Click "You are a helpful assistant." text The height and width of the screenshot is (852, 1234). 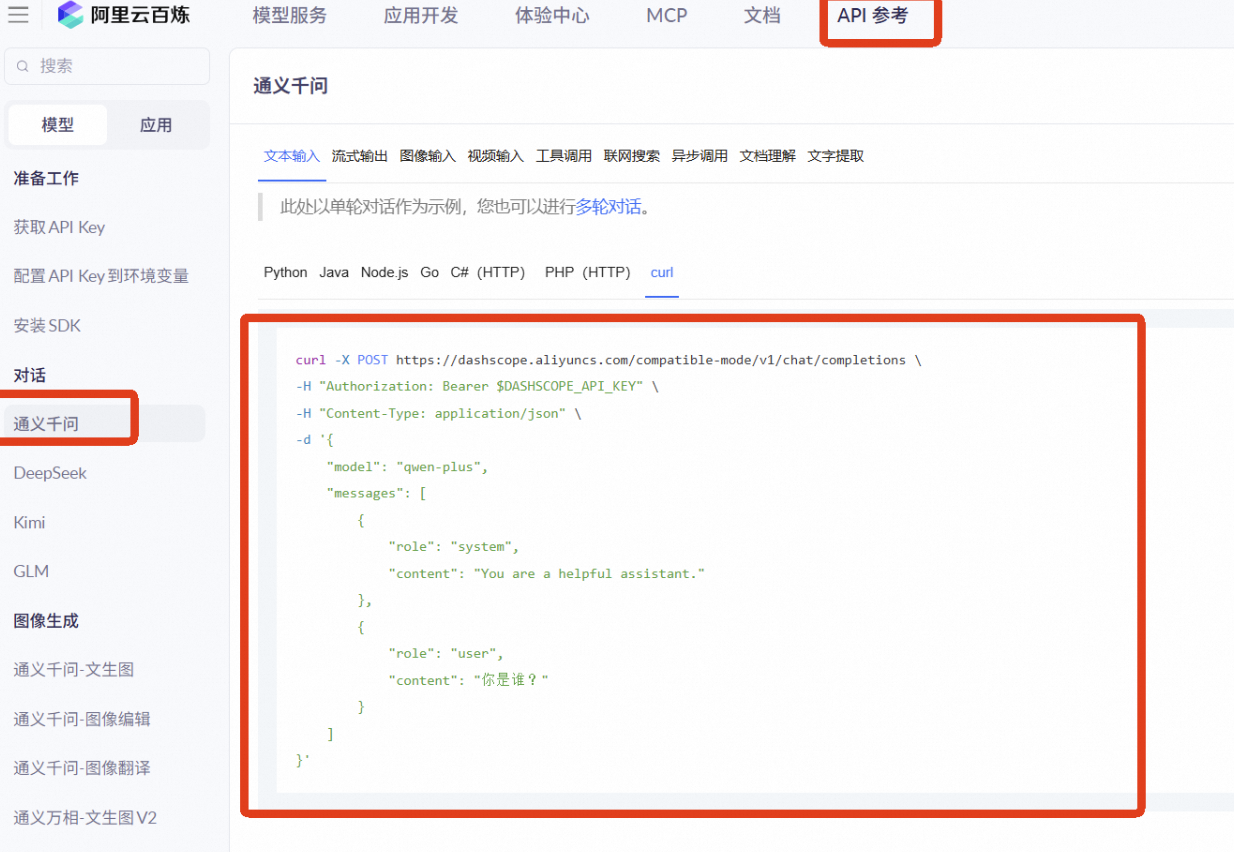[590, 574]
